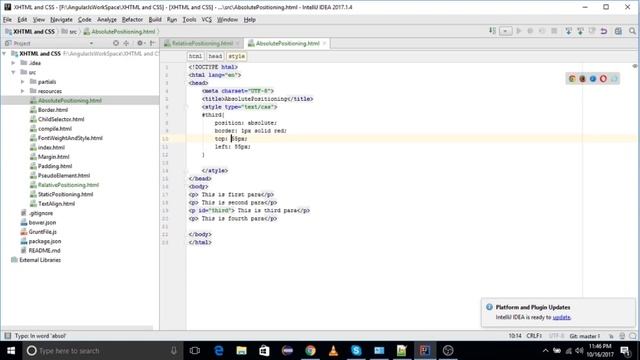640x360 pixels.
Task: Select TextAlign.html in project tree
Action: [56, 204]
